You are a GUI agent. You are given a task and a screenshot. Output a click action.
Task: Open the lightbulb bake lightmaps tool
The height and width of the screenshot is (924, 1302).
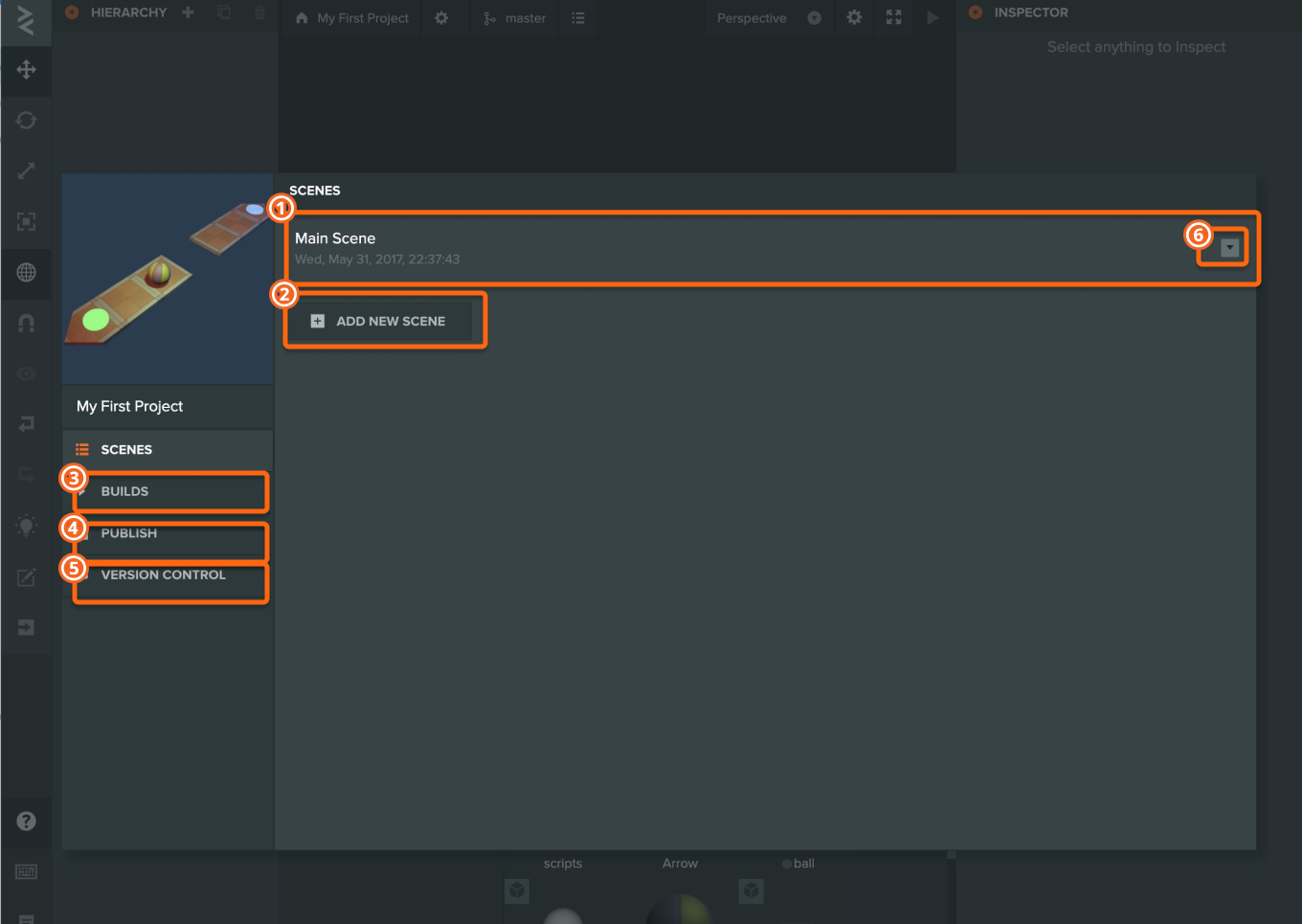tap(26, 526)
